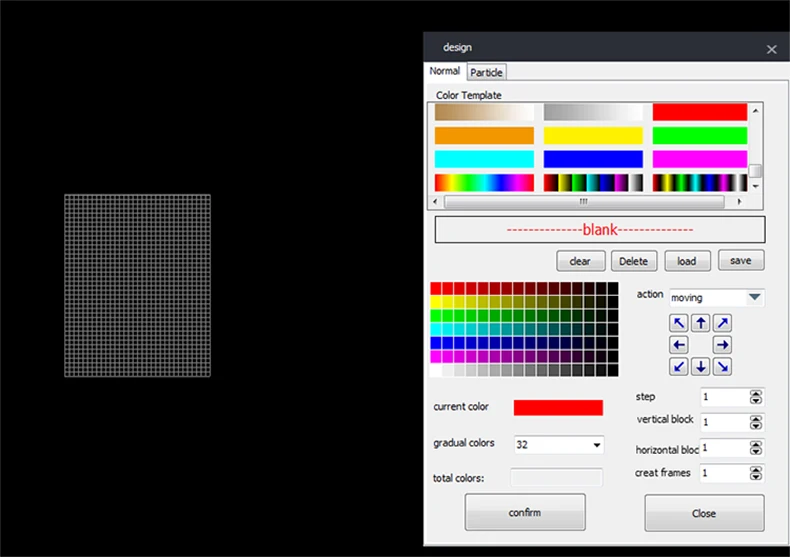Select the yellow color template
Screen dimensions: 790x557
point(593,135)
